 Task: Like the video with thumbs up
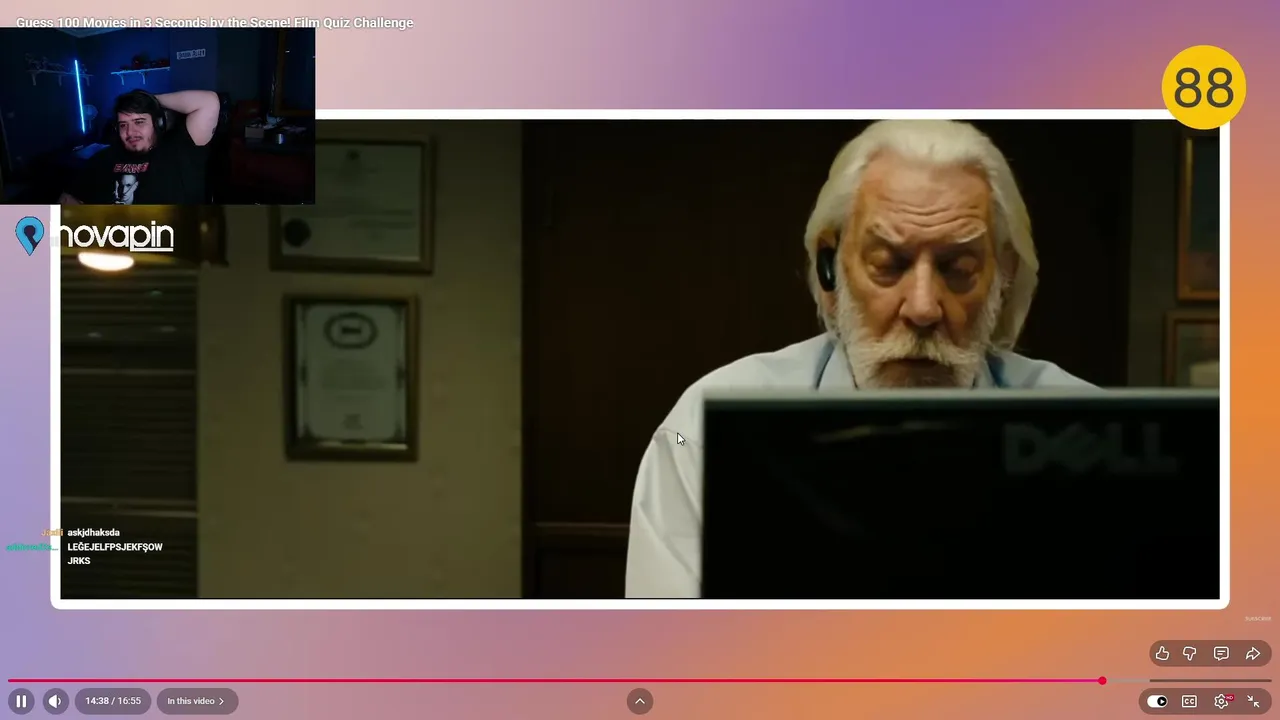click(x=1162, y=653)
